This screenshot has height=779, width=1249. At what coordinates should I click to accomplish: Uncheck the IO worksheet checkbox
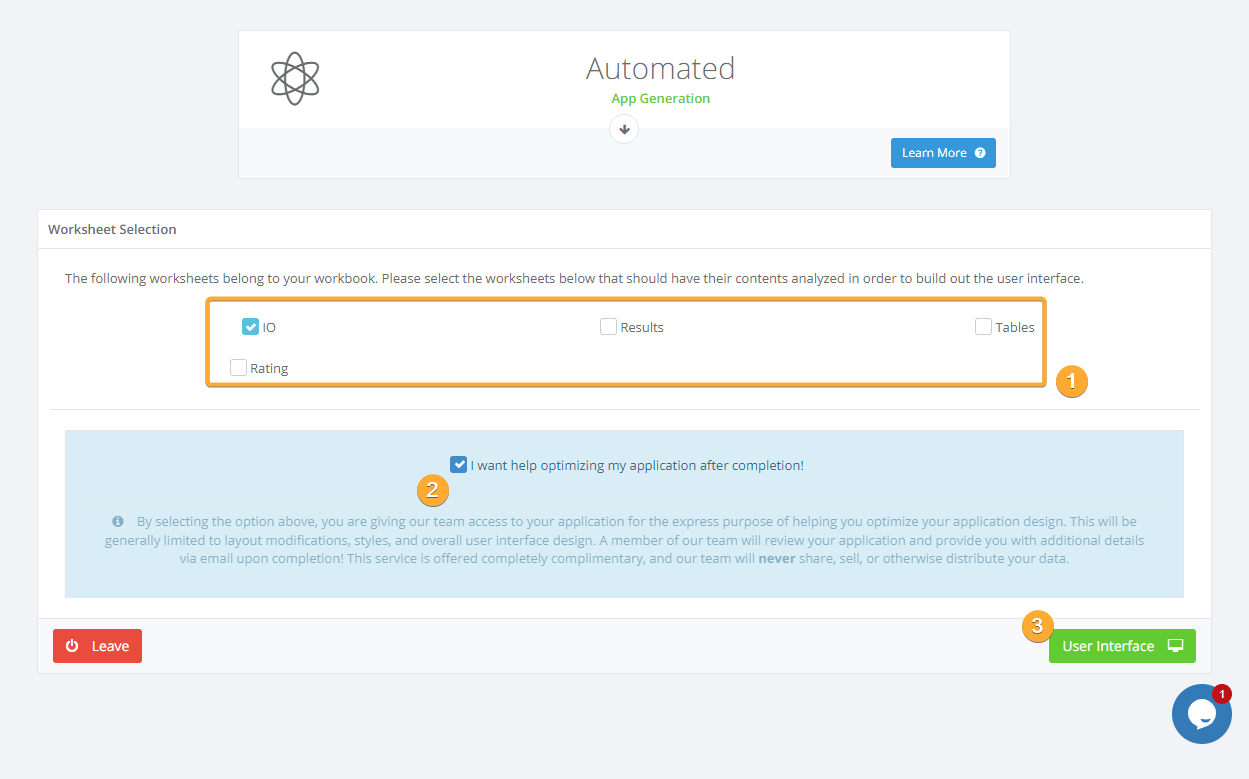(x=251, y=326)
